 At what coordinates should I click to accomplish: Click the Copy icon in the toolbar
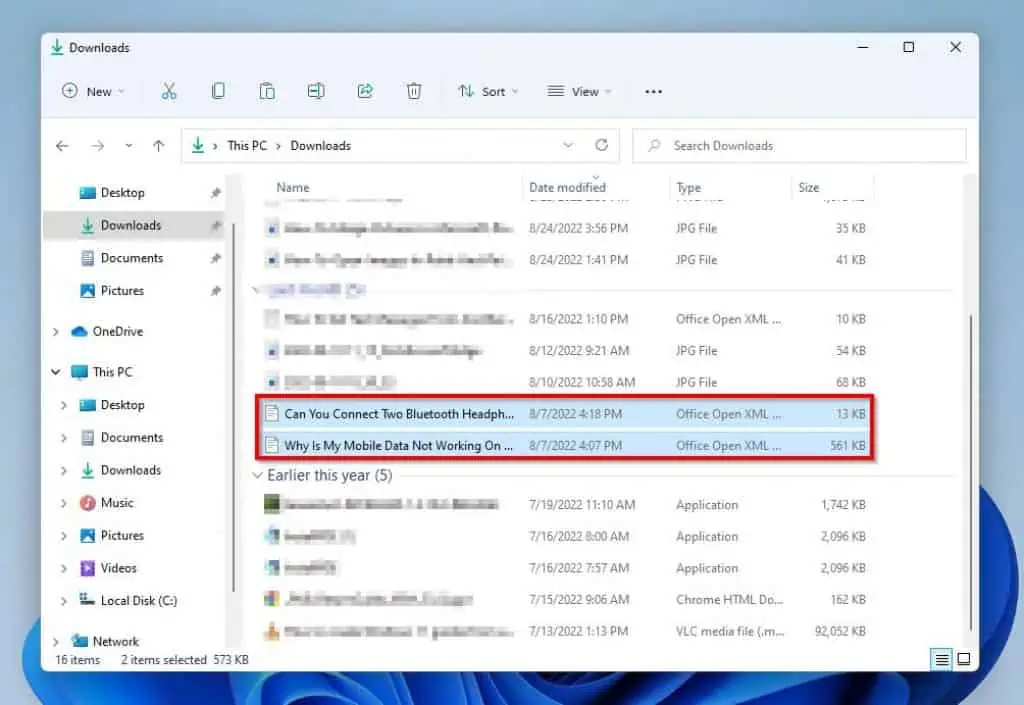218,91
